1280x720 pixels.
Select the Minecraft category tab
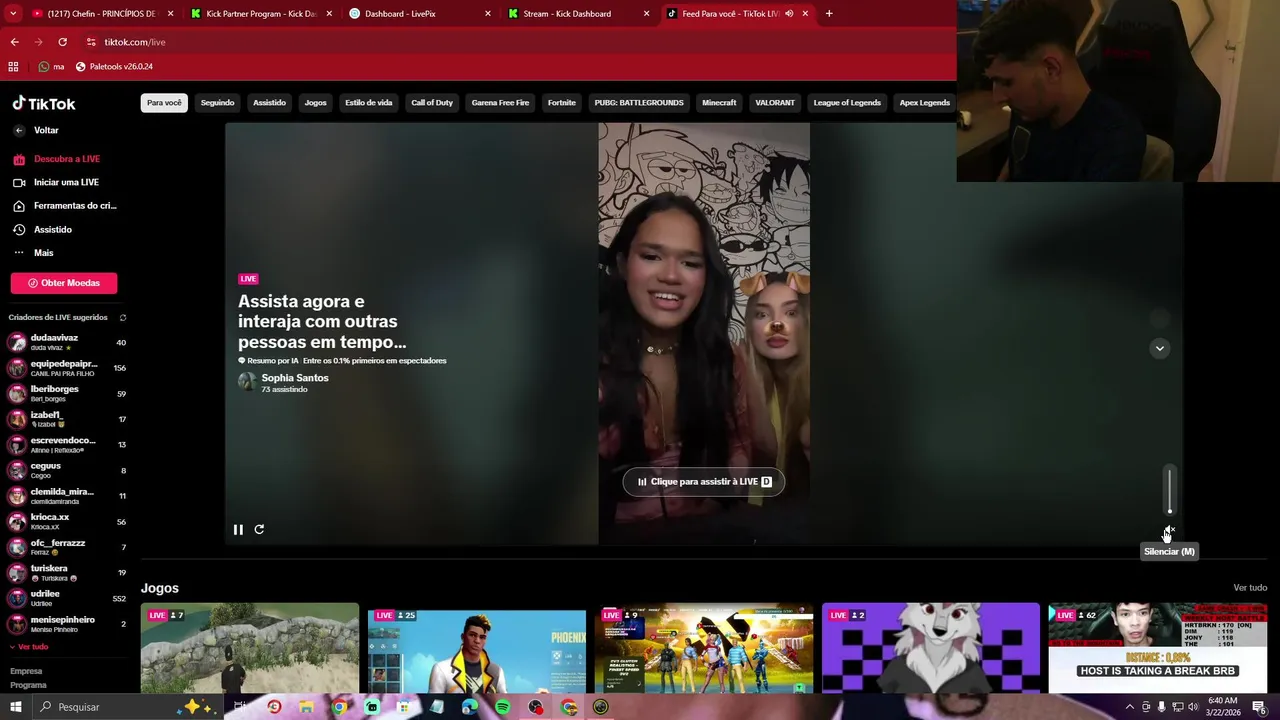tap(719, 103)
